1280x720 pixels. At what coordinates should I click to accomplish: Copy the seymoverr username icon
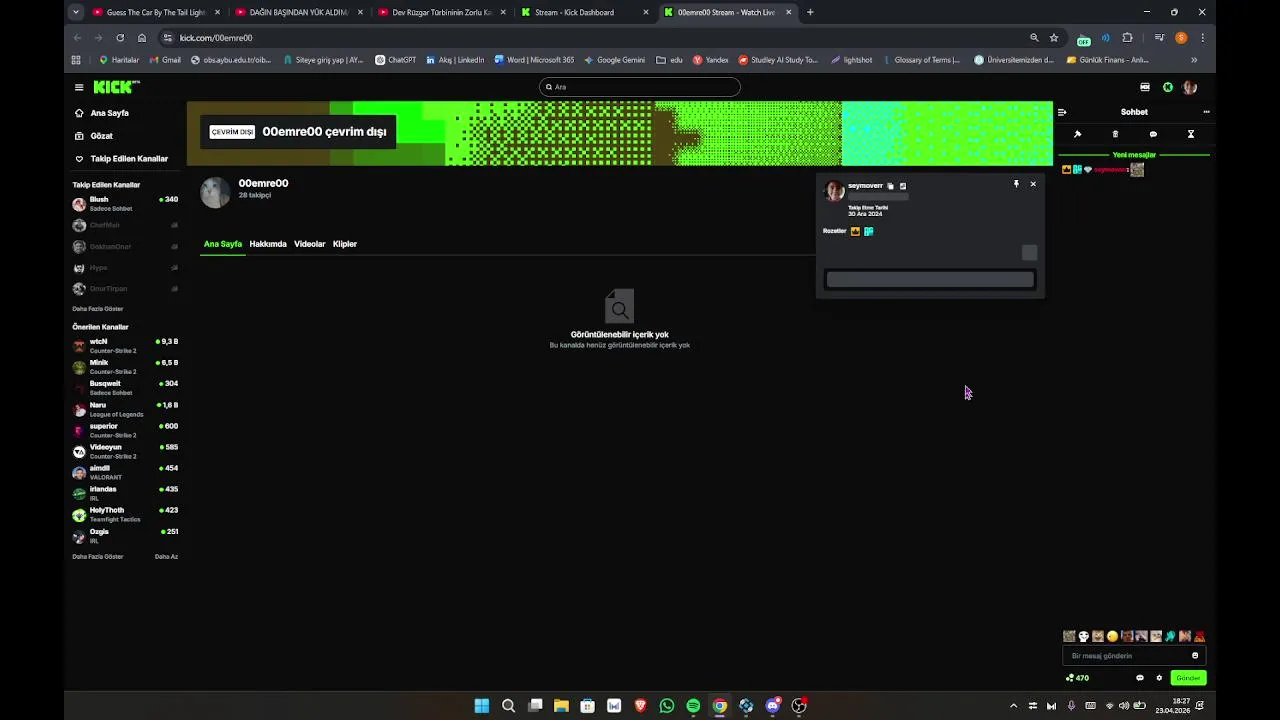click(890, 186)
